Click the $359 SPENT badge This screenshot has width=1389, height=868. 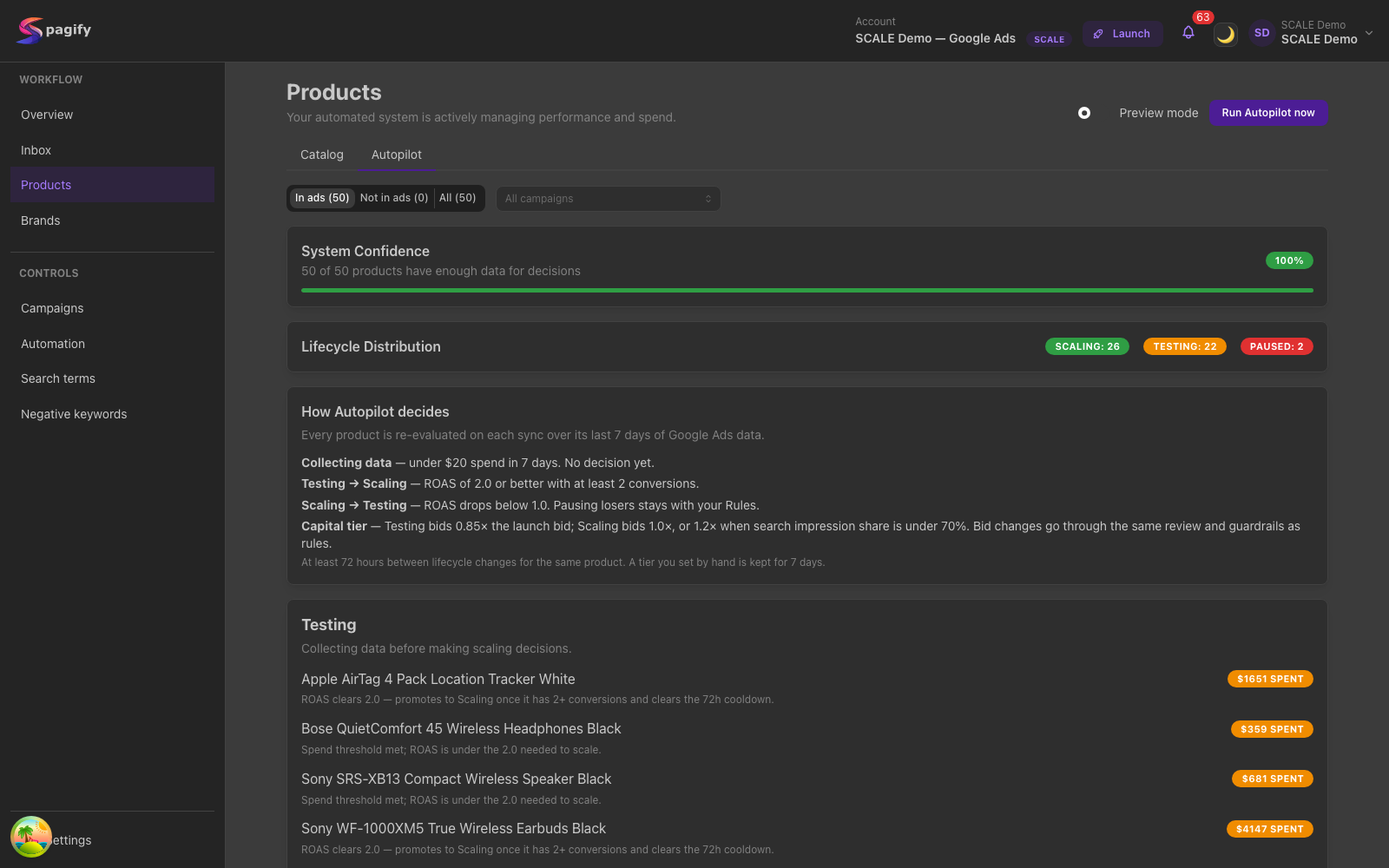[x=1272, y=729]
